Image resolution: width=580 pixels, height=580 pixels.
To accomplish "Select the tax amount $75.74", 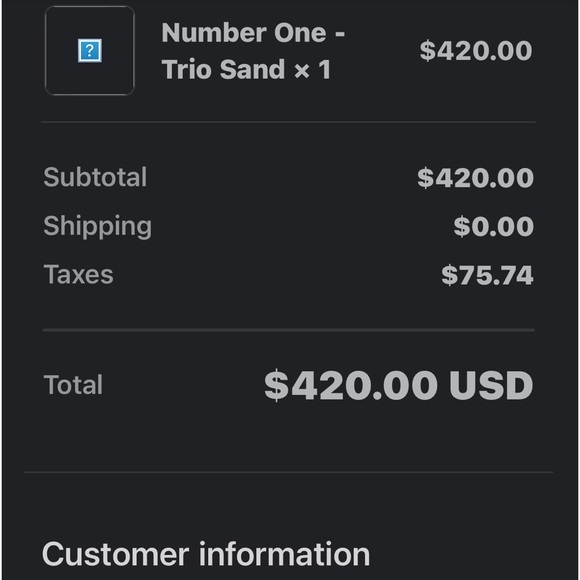I will point(487,275).
